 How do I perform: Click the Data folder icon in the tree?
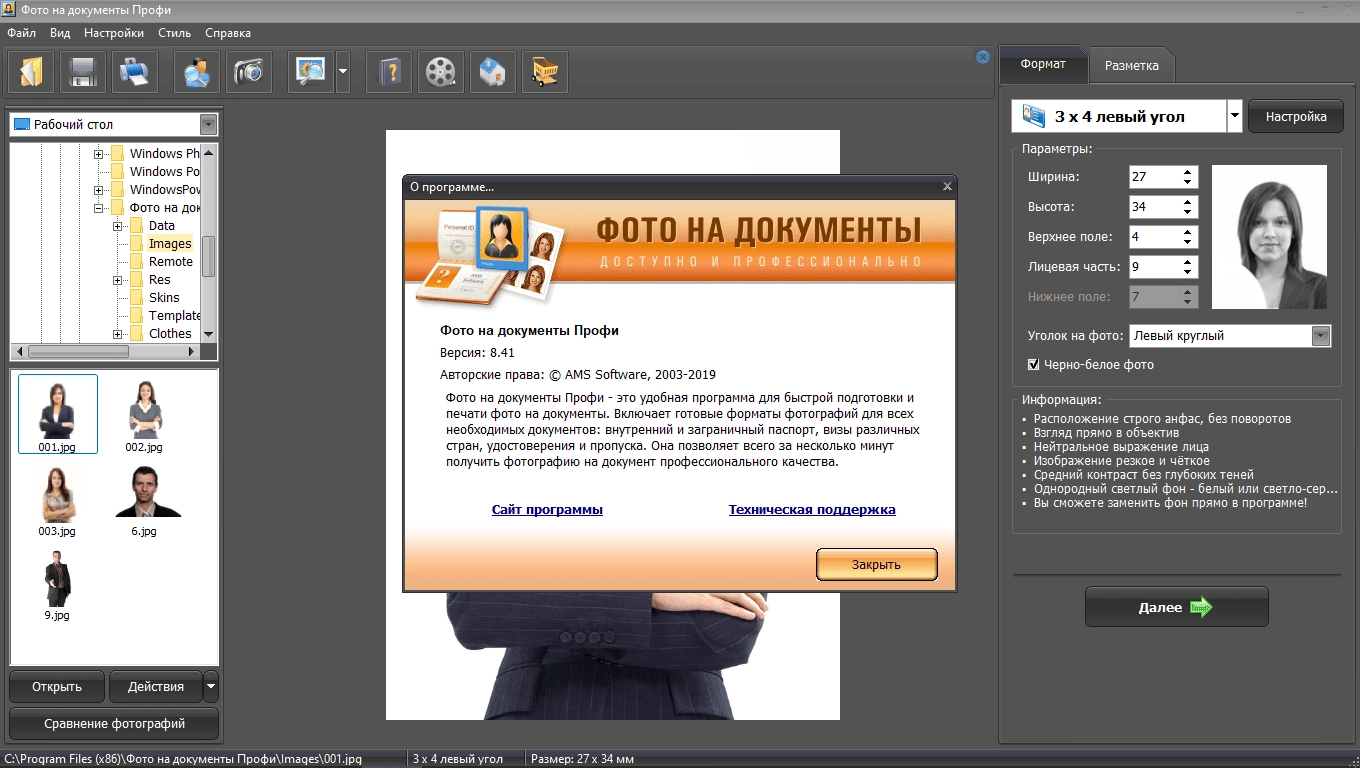click(x=137, y=225)
